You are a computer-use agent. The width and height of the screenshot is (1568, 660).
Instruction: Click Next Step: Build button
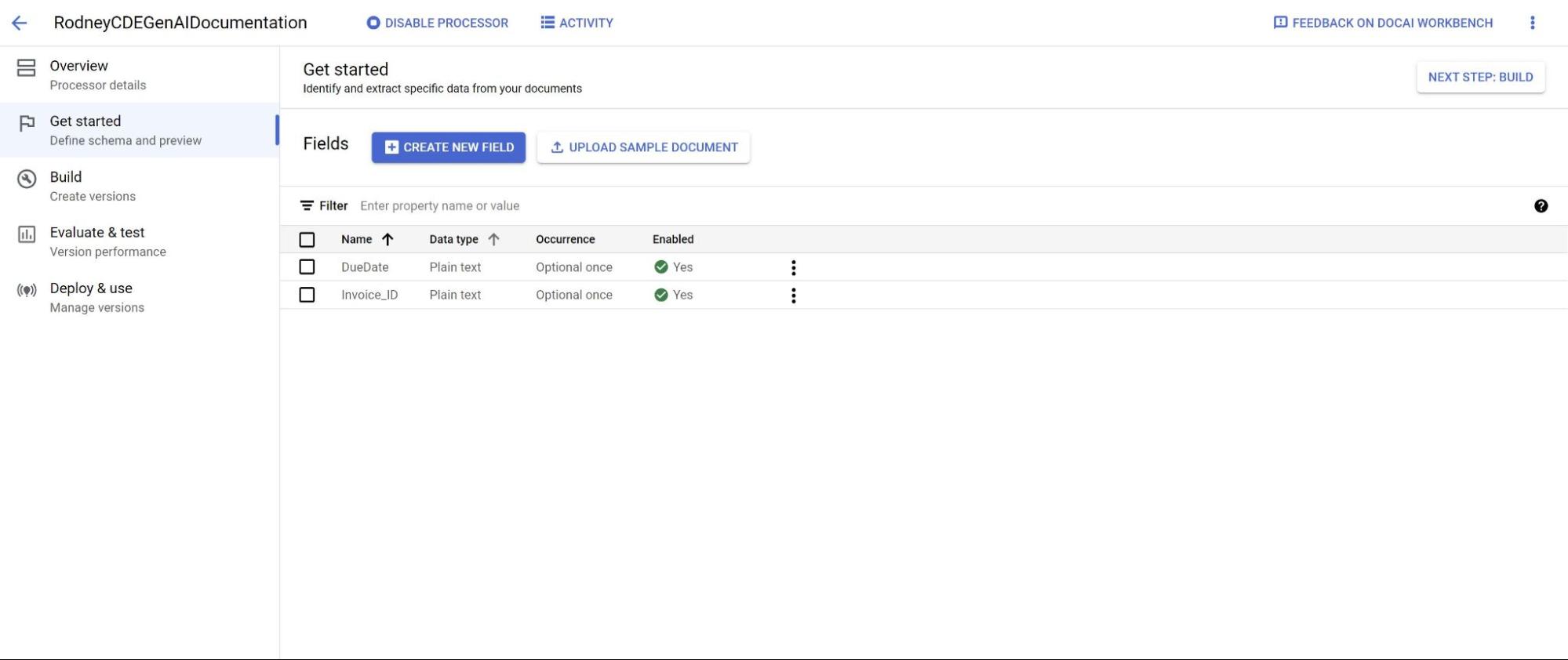[1480, 77]
